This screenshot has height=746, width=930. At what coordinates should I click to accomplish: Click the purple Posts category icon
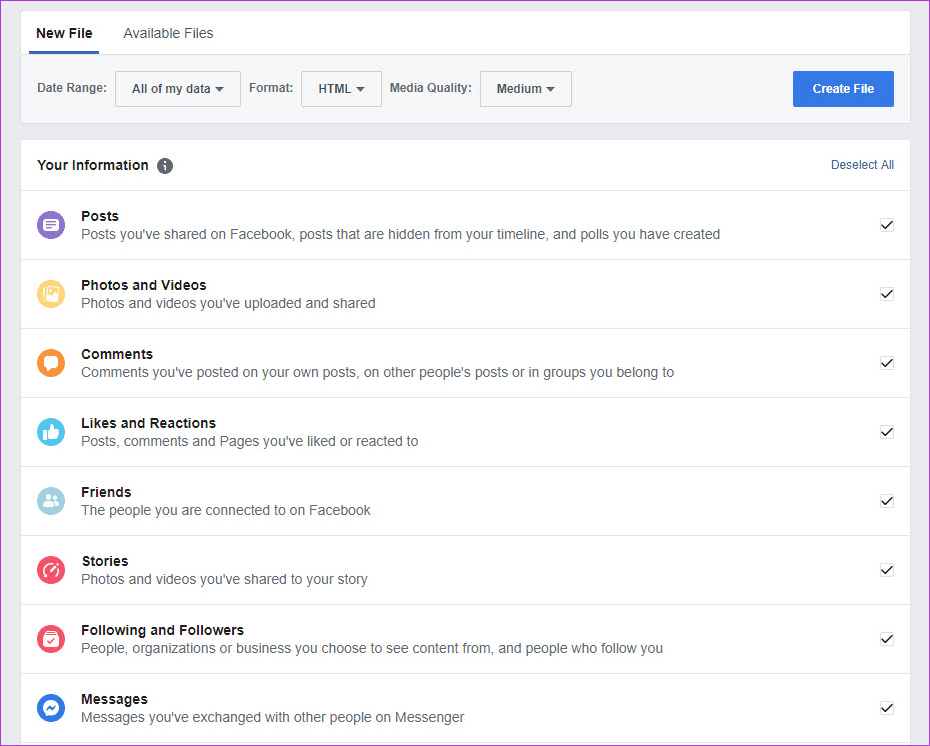pyautogui.click(x=51, y=225)
